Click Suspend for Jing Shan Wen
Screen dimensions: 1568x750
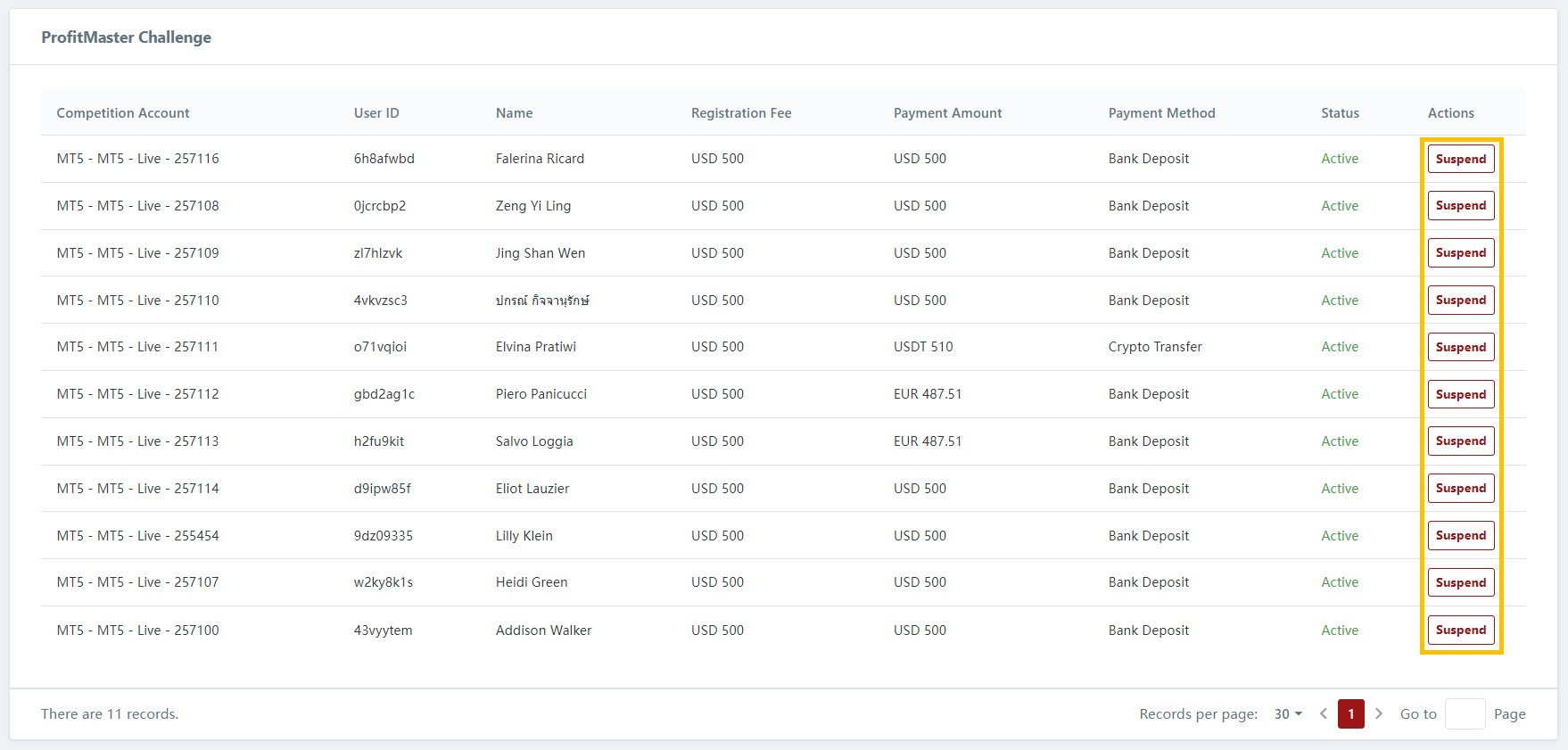(x=1460, y=253)
